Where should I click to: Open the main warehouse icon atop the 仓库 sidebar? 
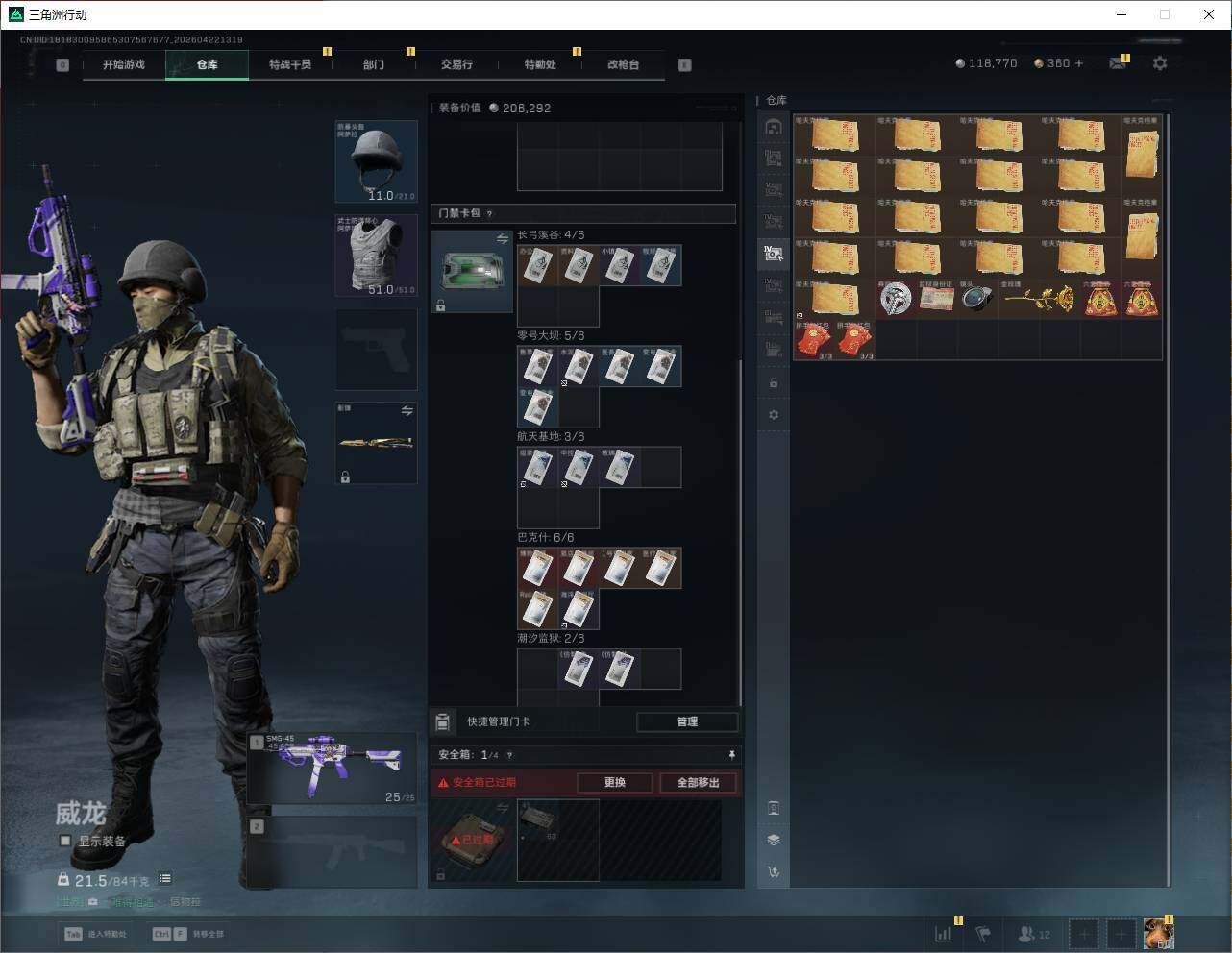tap(774, 127)
